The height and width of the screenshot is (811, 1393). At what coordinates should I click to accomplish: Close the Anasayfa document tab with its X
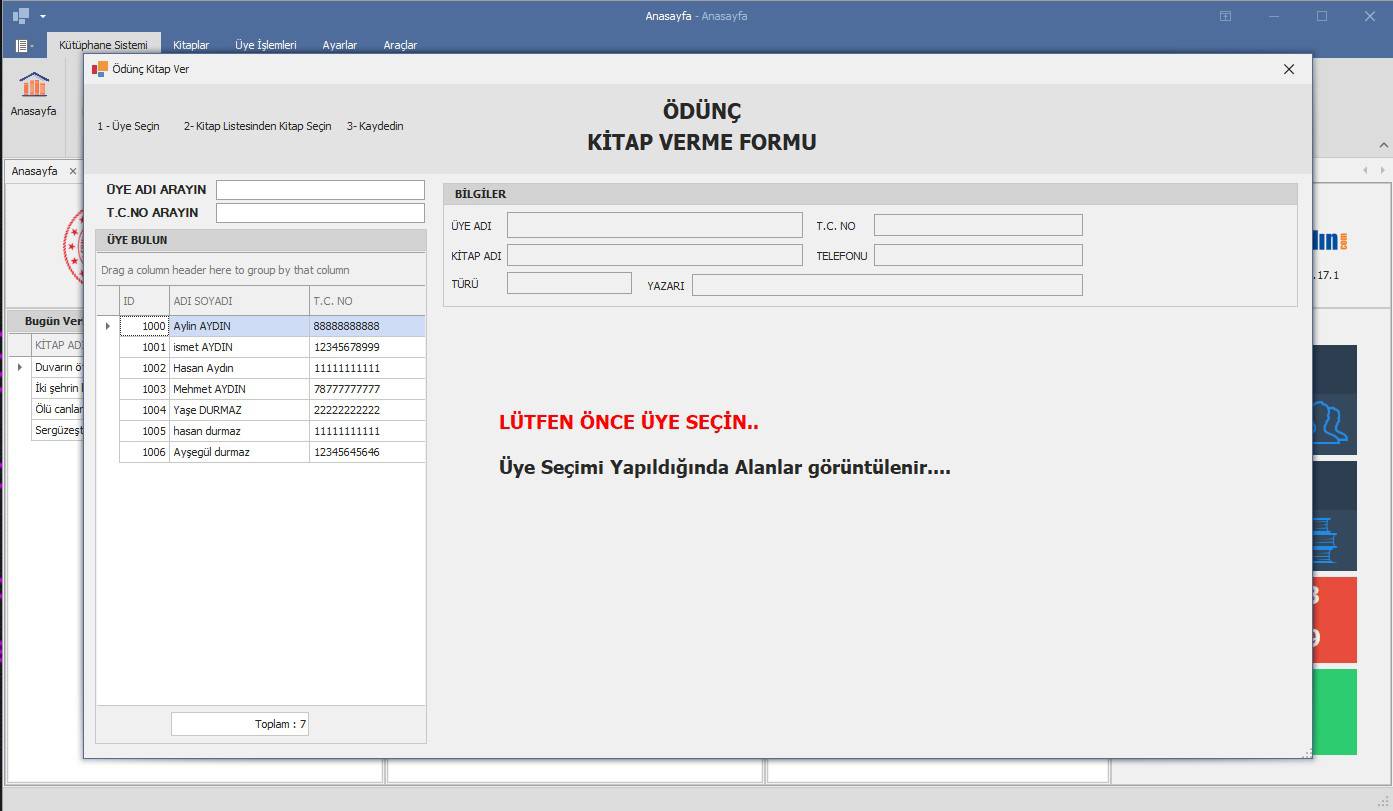pos(72,171)
